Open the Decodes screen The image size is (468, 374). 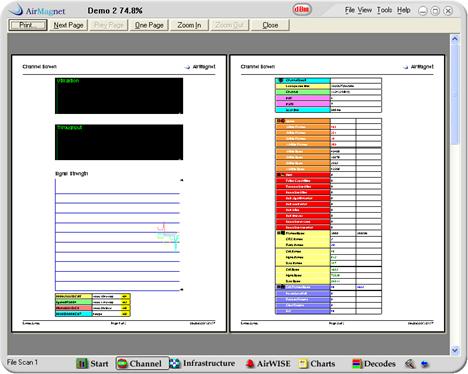tap(374, 363)
